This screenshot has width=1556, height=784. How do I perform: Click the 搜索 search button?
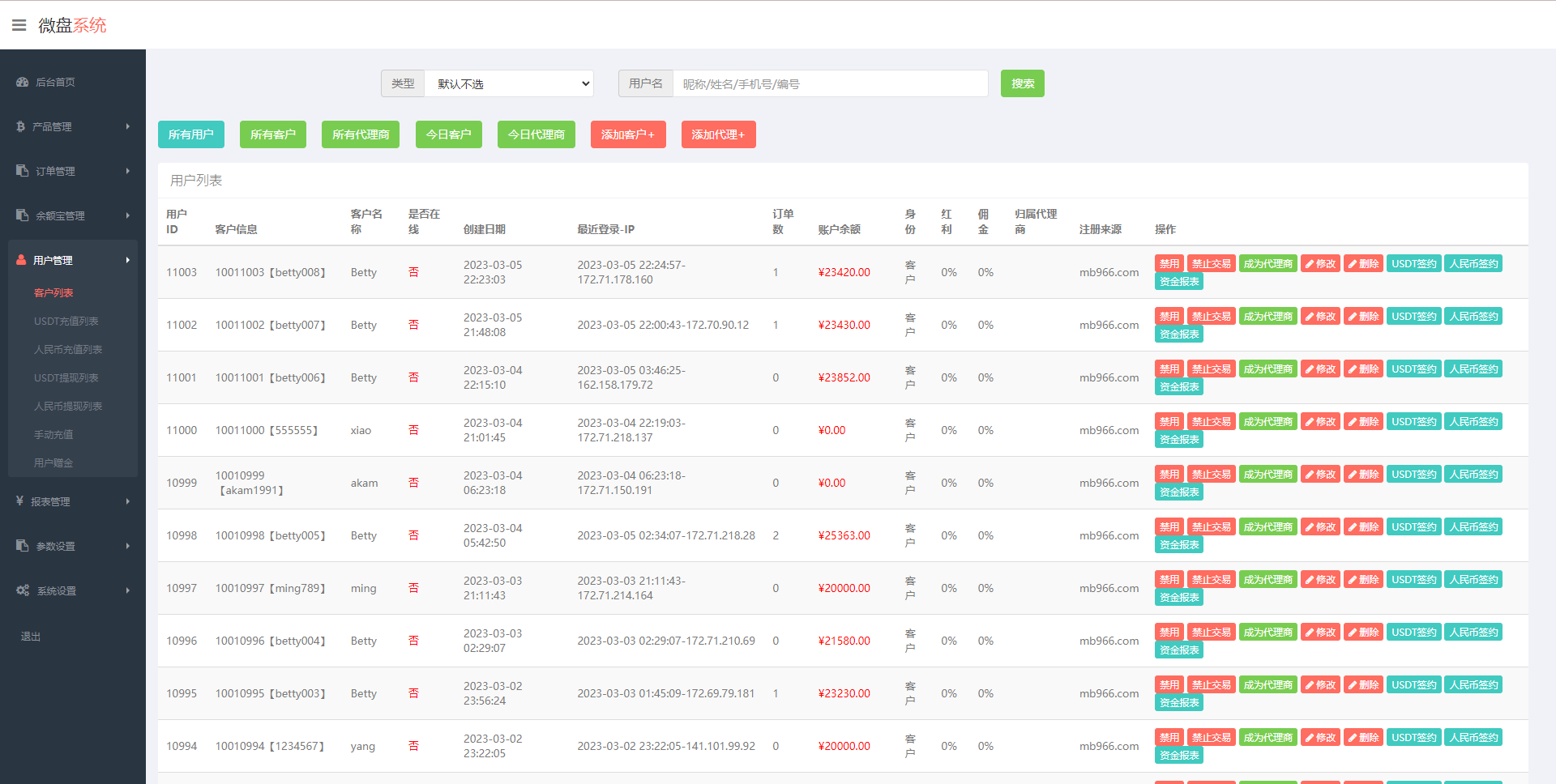point(1022,83)
